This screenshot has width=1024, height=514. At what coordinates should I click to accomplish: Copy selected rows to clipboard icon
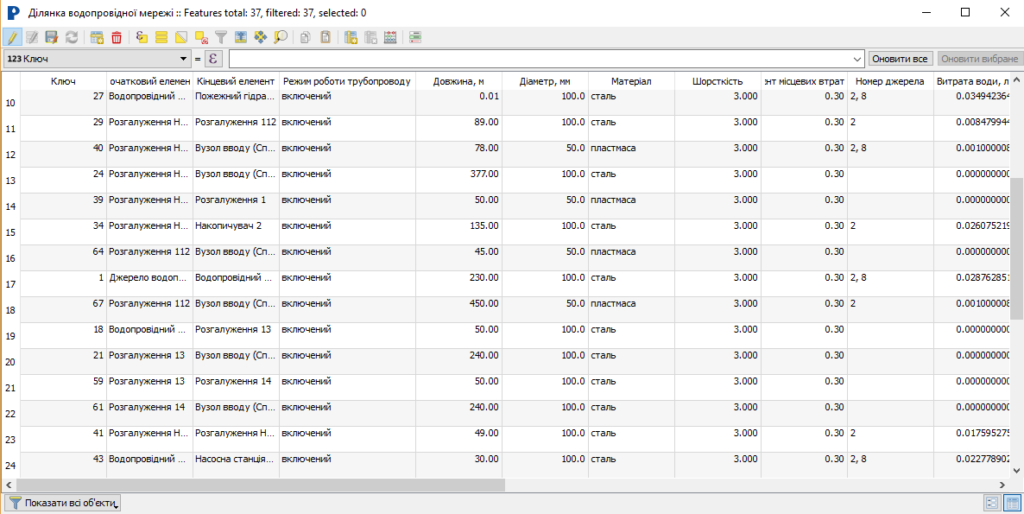(x=304, y=37)
